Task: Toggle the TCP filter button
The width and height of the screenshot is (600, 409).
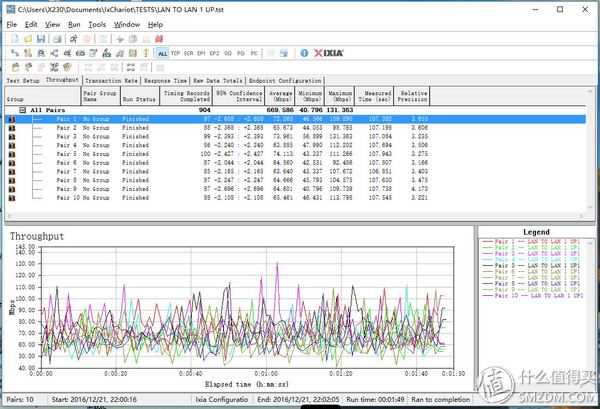Action: pos(175,53)
